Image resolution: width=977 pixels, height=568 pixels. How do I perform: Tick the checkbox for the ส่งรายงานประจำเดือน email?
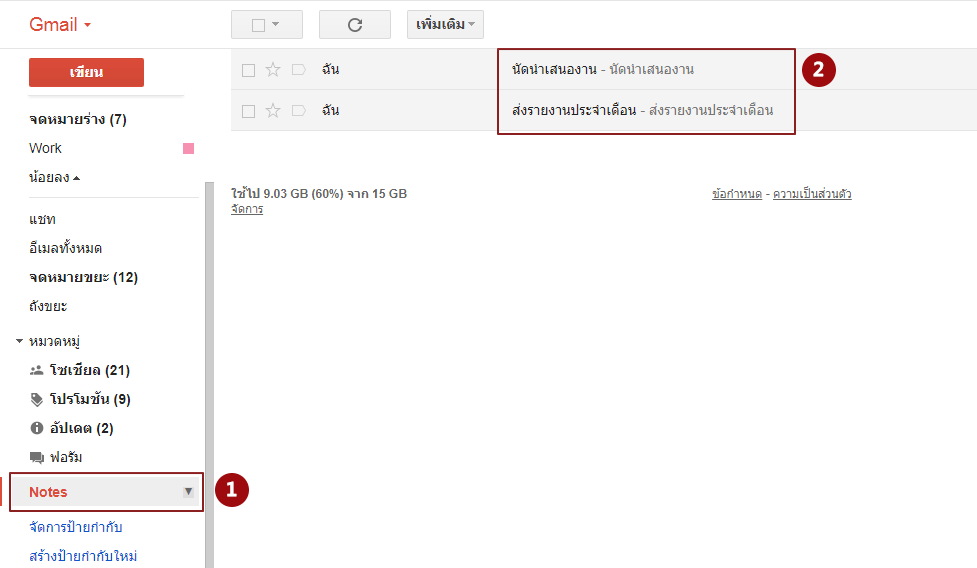[249, 111]
